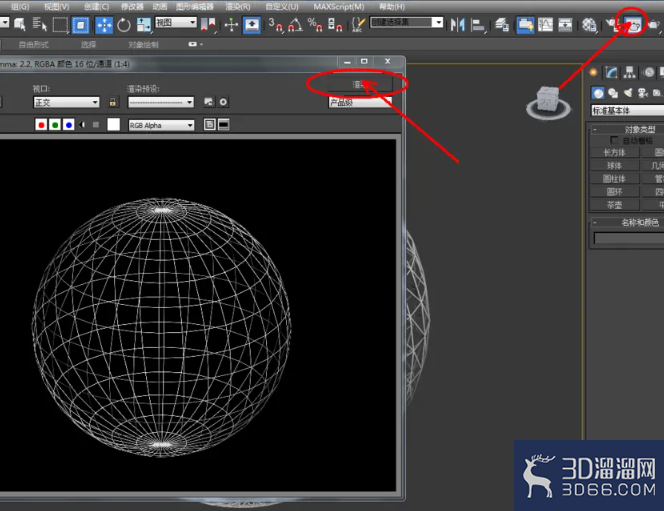
Task: Switch to the 对象绘制 ribbon tab
Action: [143, 44]
